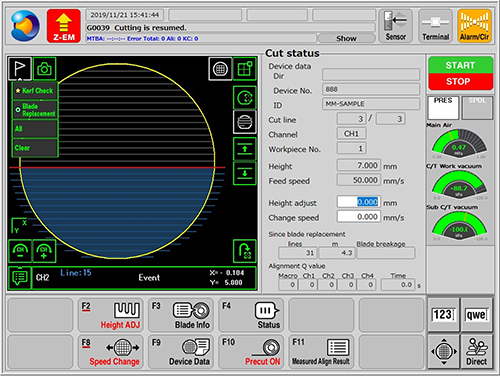Image resolution: width=500 pixels, height=376 pixels.
Task: Click the Z-EM emergency button
Action: 64,26
